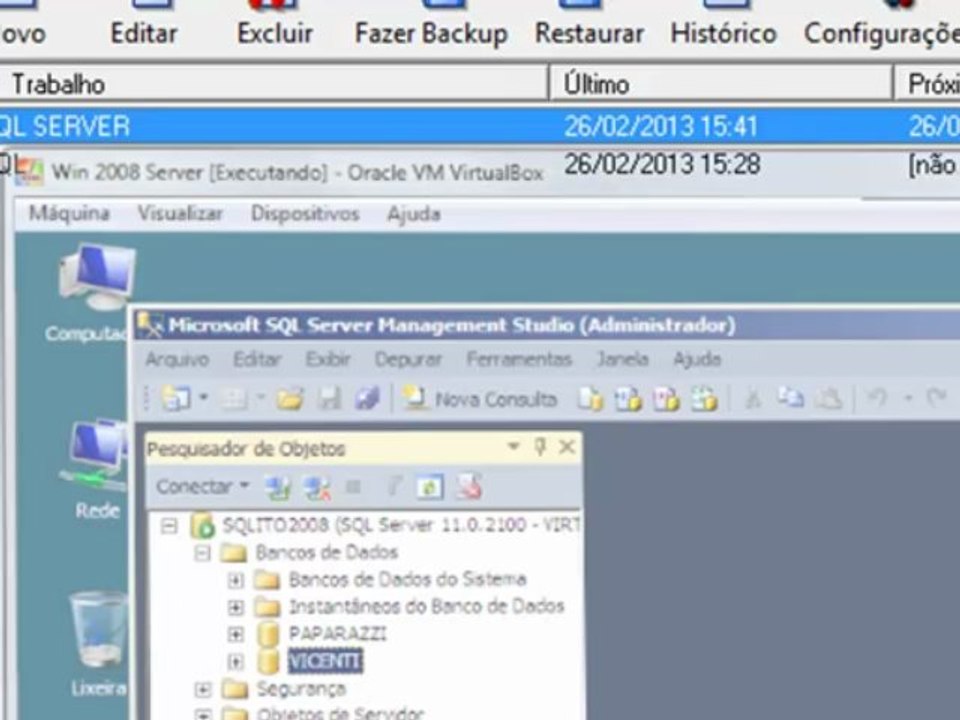Select the Bancos de Dados folder
The image size is (960, 720).
327,552
